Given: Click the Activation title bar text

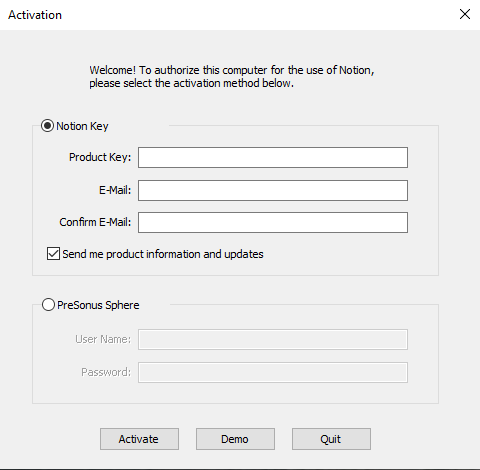Looking at the screenshot, I should pyautogui.click(x=35, y=15).
